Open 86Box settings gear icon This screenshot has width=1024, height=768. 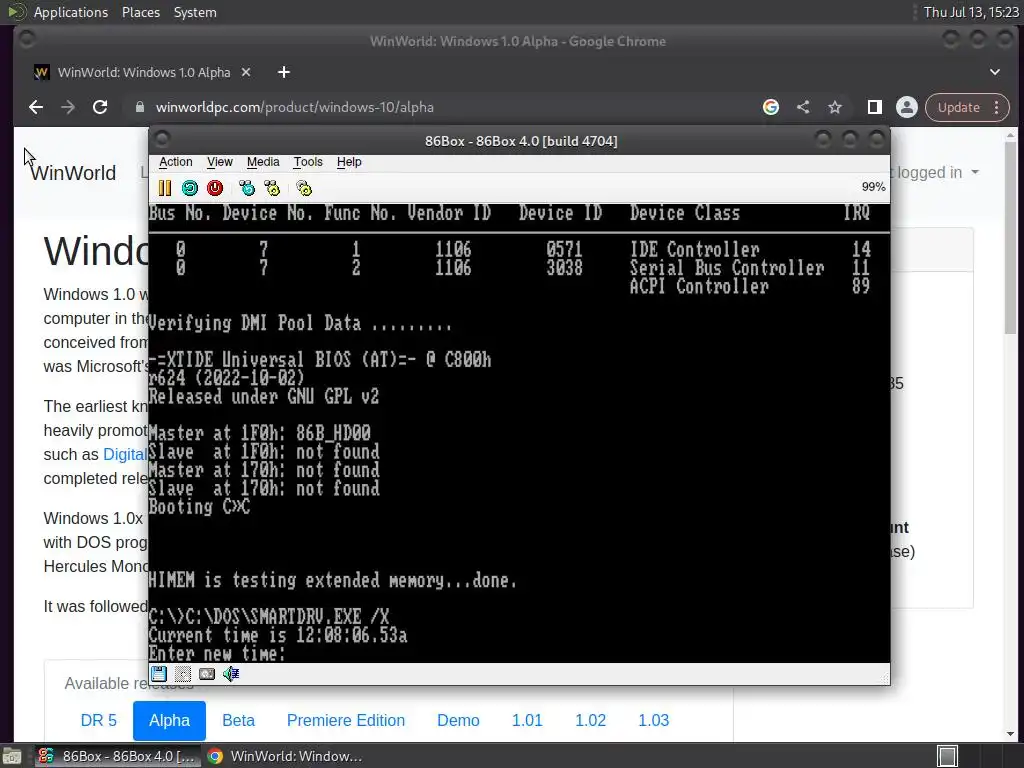point(304,189)
